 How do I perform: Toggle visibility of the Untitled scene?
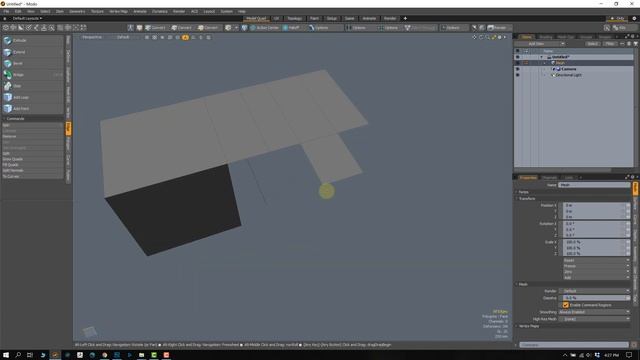(518, 57)
